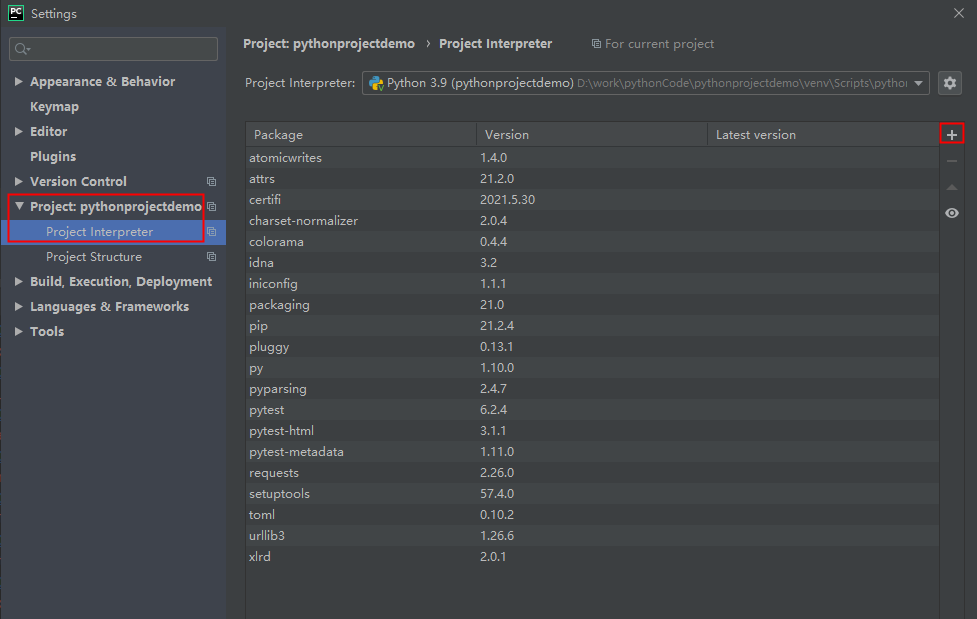Screen dimensions: 977x619
Task: Click version 57.4.0 cell
Action: (497, 494)
